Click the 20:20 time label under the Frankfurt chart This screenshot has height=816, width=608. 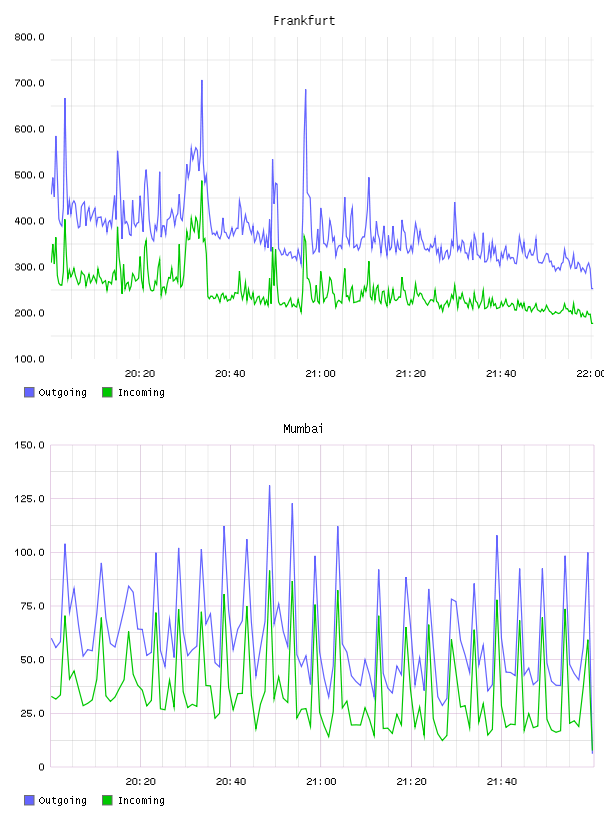[x=140, y=374]
